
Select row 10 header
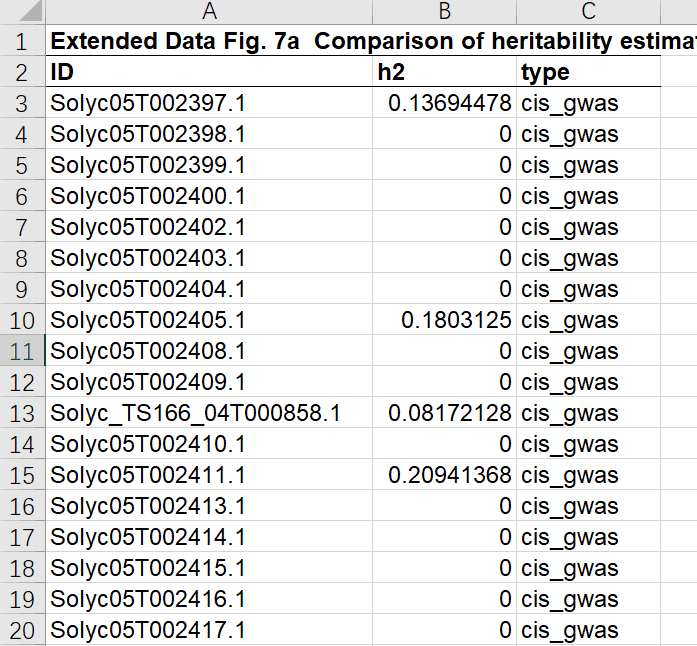[22, 320]
